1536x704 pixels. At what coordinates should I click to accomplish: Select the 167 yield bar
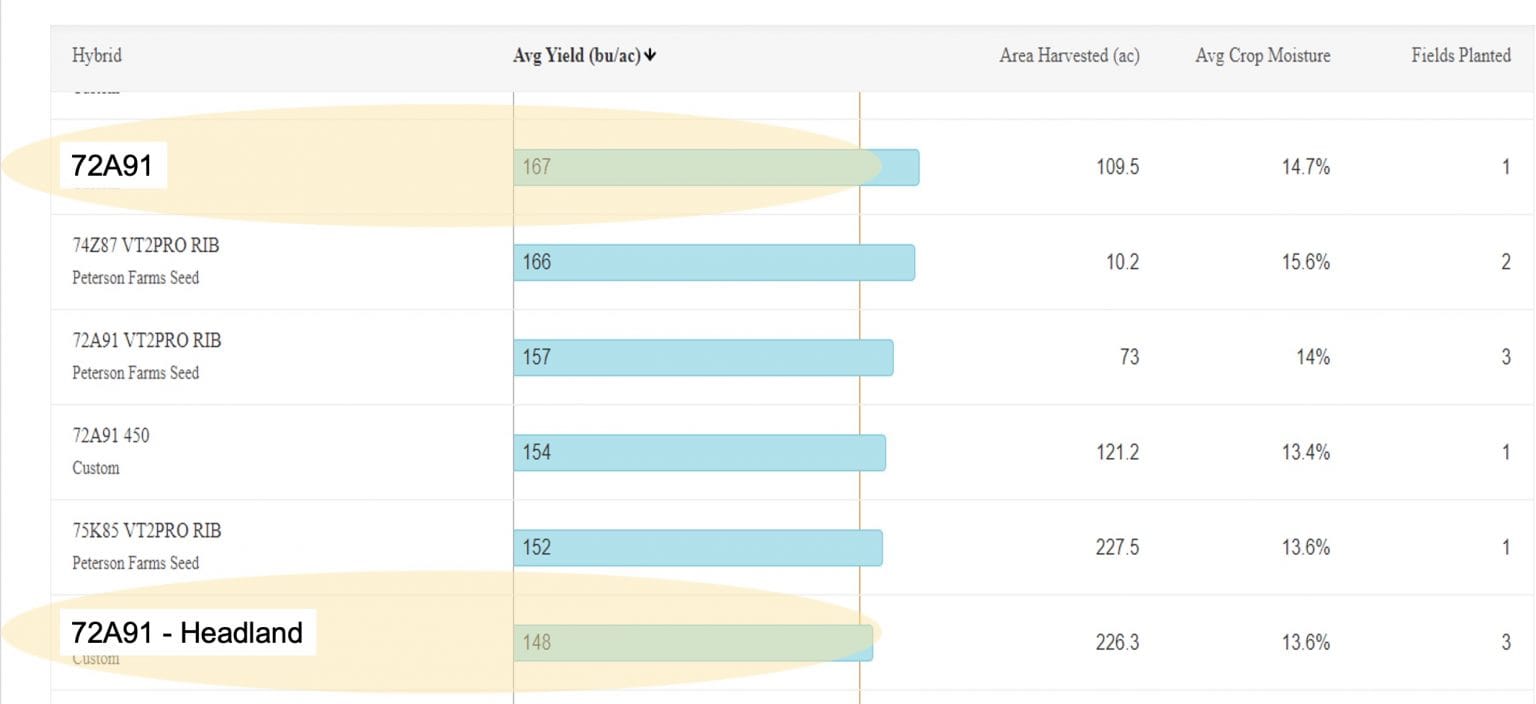pos(715,167)
